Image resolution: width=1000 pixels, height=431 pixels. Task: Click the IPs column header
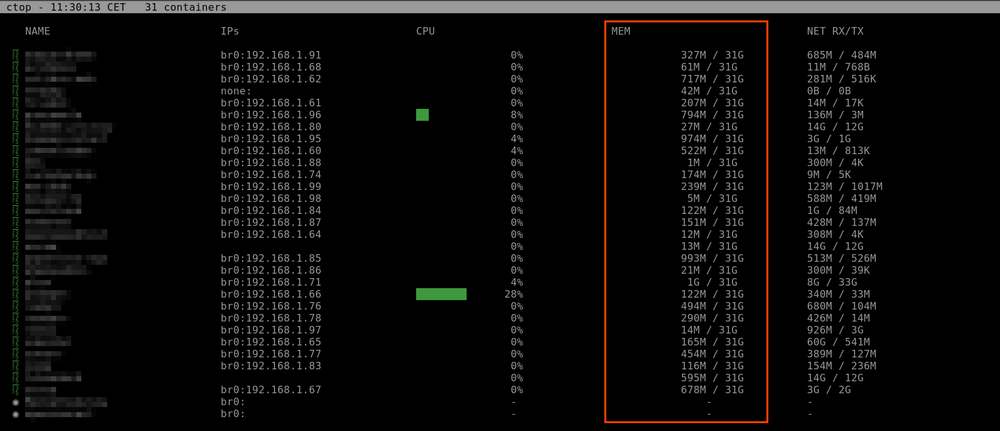tap(230, 31)
